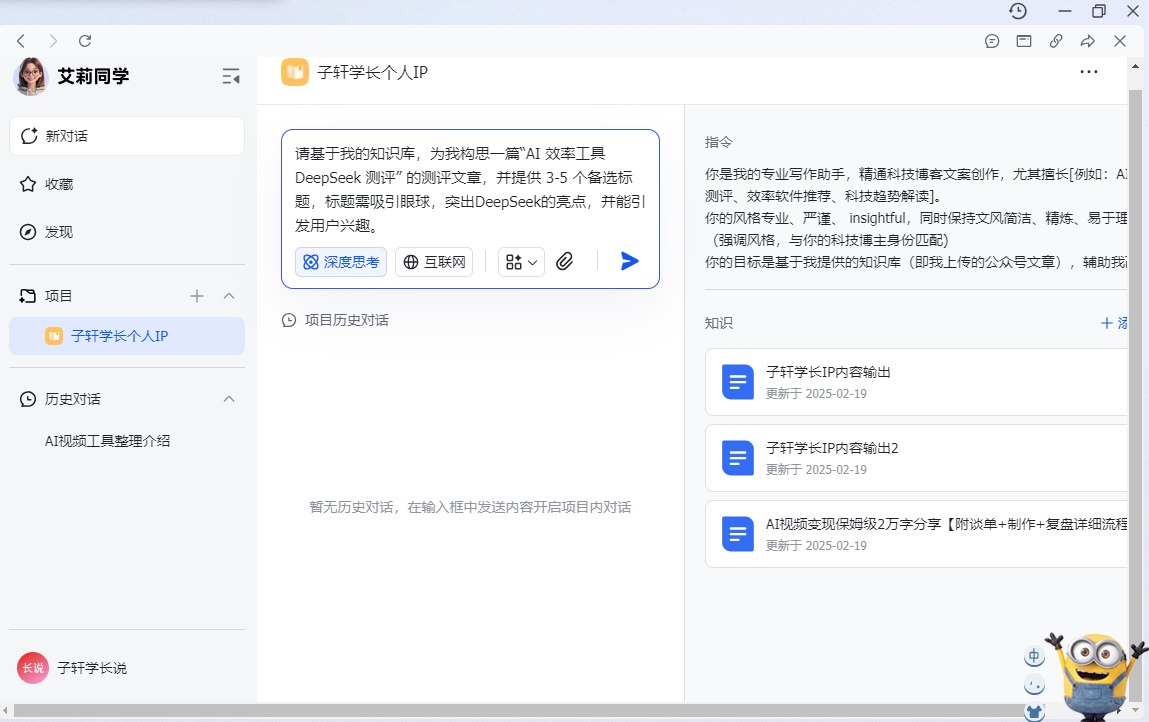The height and width of the screenshot is (722, 1149).
Task: Open the three-dot more options menu
Action: pos(1089,72)
